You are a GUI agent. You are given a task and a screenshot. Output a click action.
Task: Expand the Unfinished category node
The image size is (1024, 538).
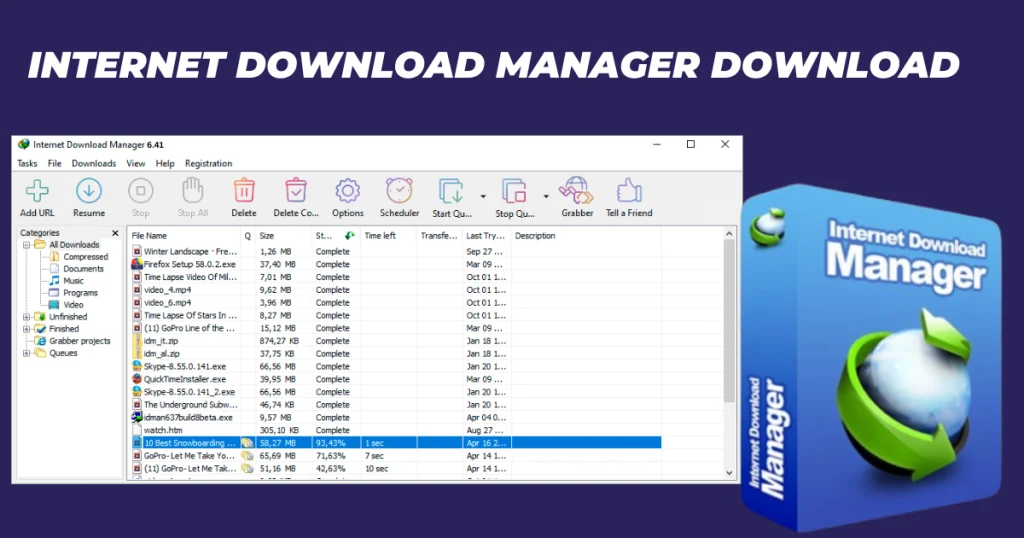[27, 317]
